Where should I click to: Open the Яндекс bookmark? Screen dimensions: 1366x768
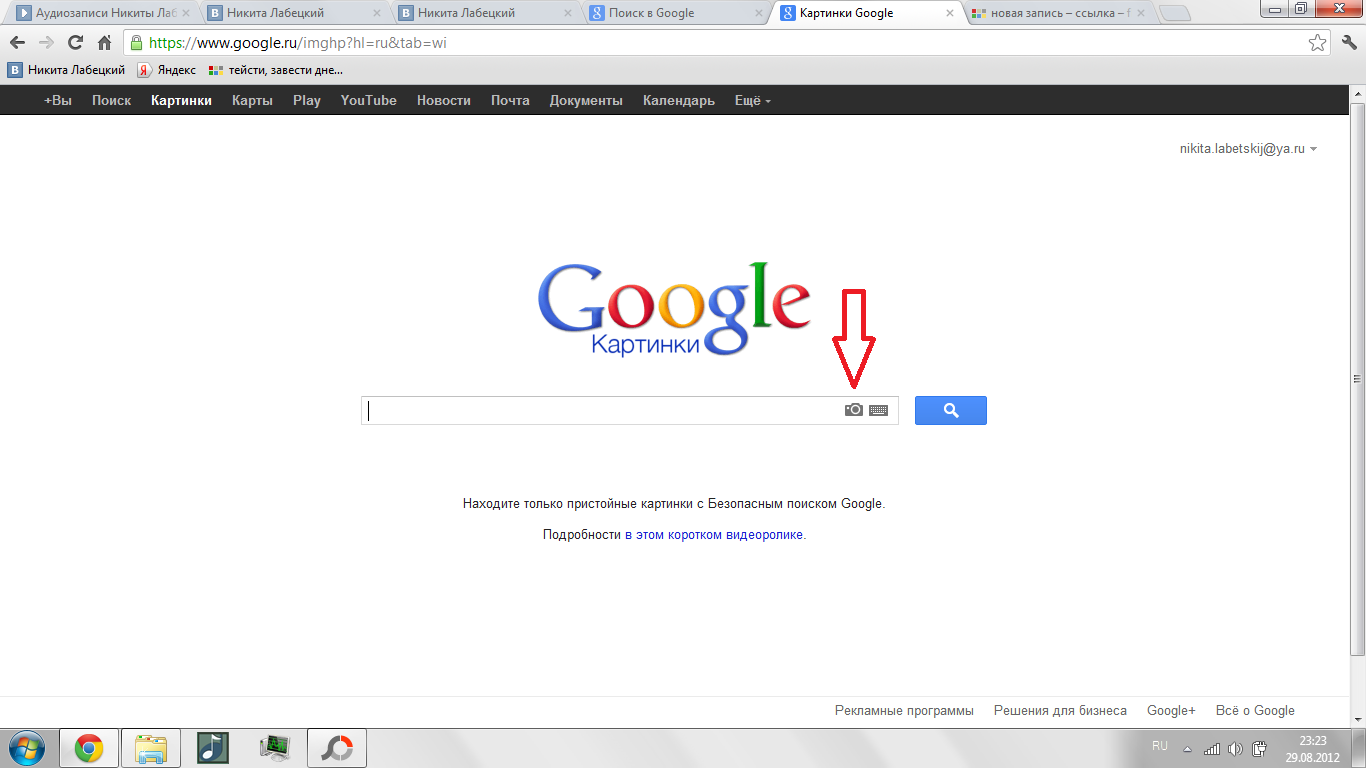click(x=166, y=70)
